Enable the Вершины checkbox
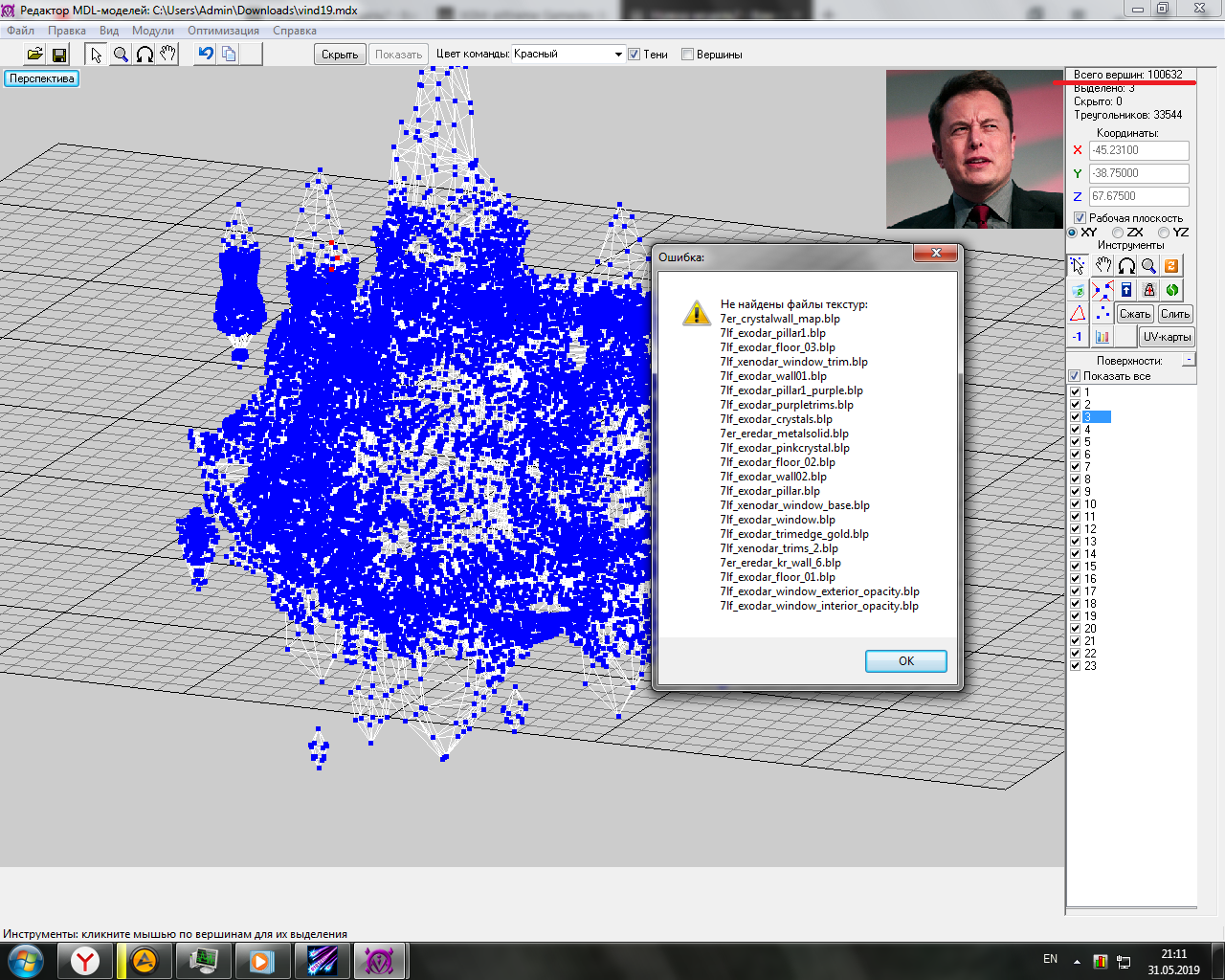The image size is (1225, 980). coord(687,55)
